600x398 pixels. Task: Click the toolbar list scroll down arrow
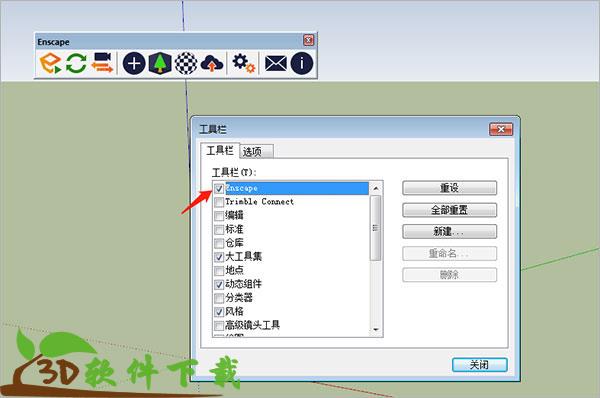pyautogui.click(x=376, y=329)
